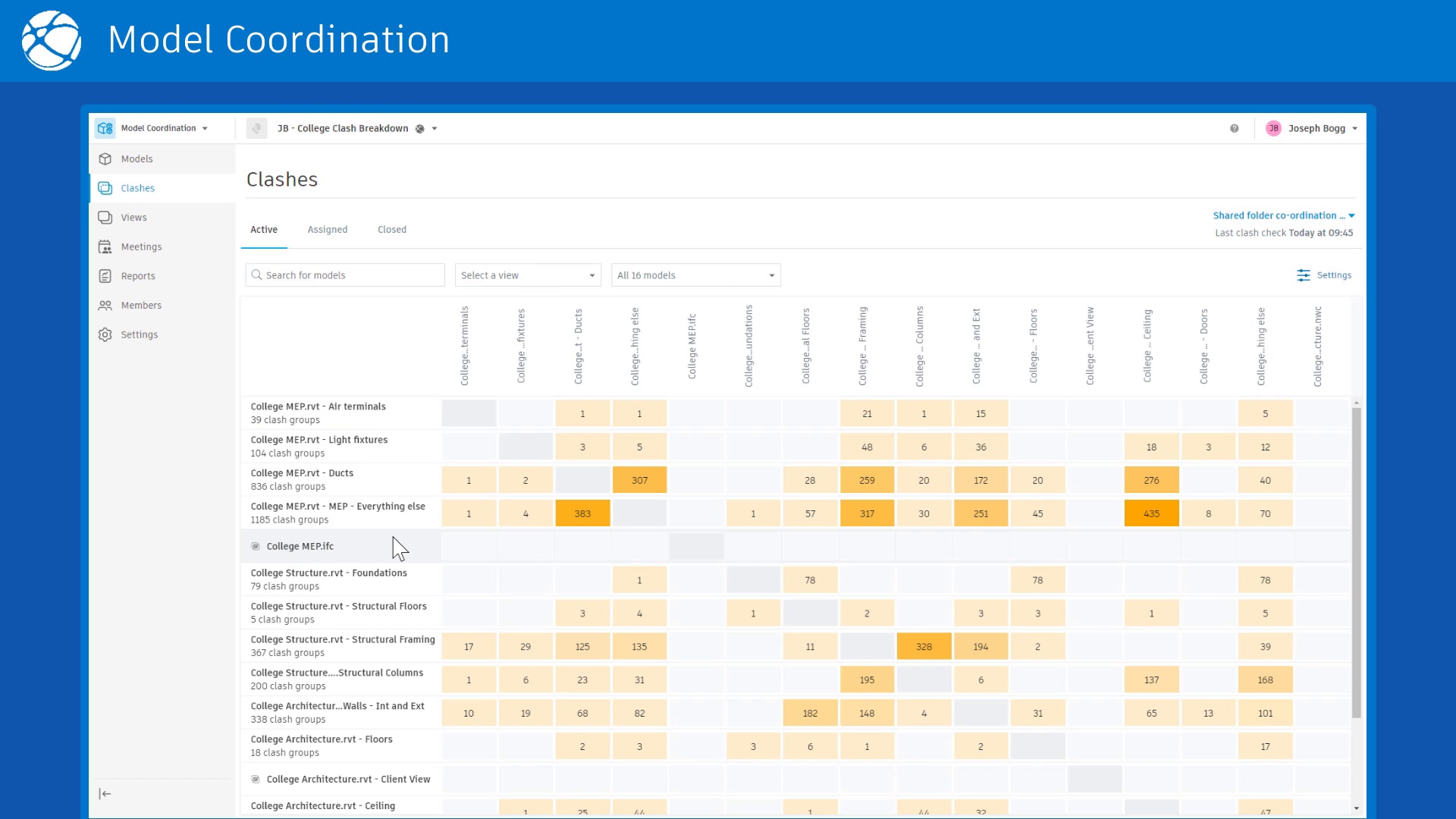1456x819 pixels.
Task: Click the Views sidebar icon
Action: (105, 218)
